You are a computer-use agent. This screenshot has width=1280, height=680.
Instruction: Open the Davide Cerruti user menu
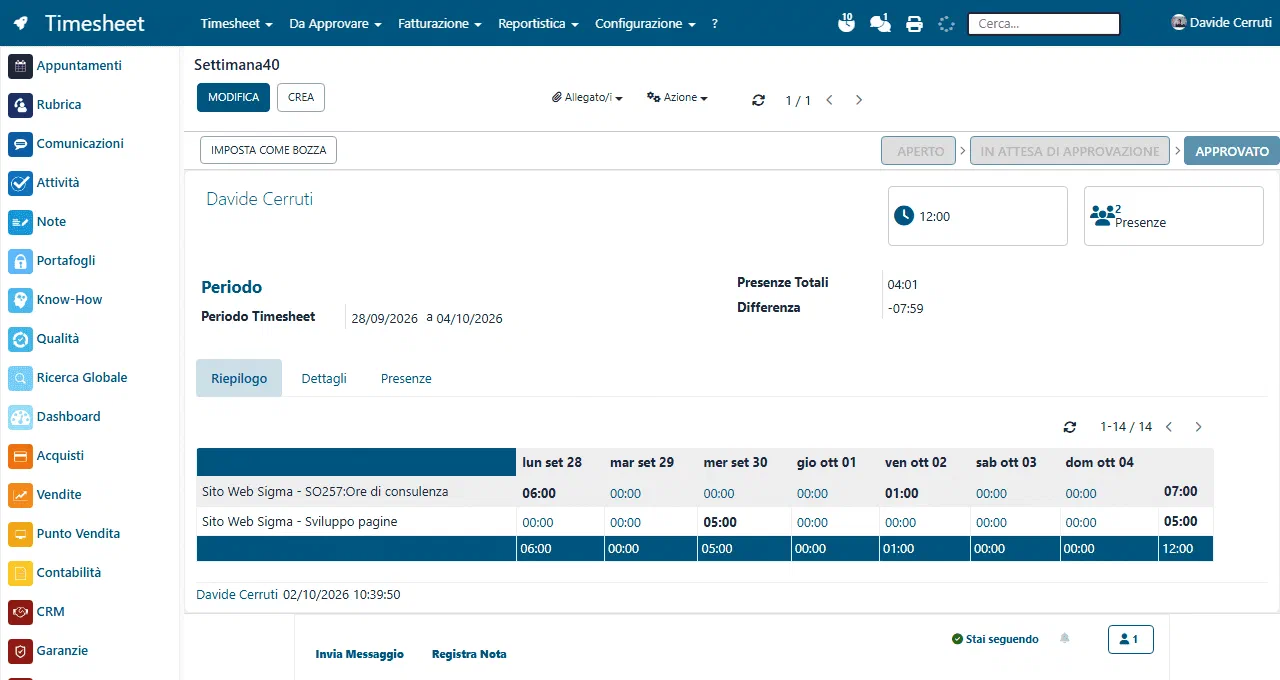[x=1221, y=22]
